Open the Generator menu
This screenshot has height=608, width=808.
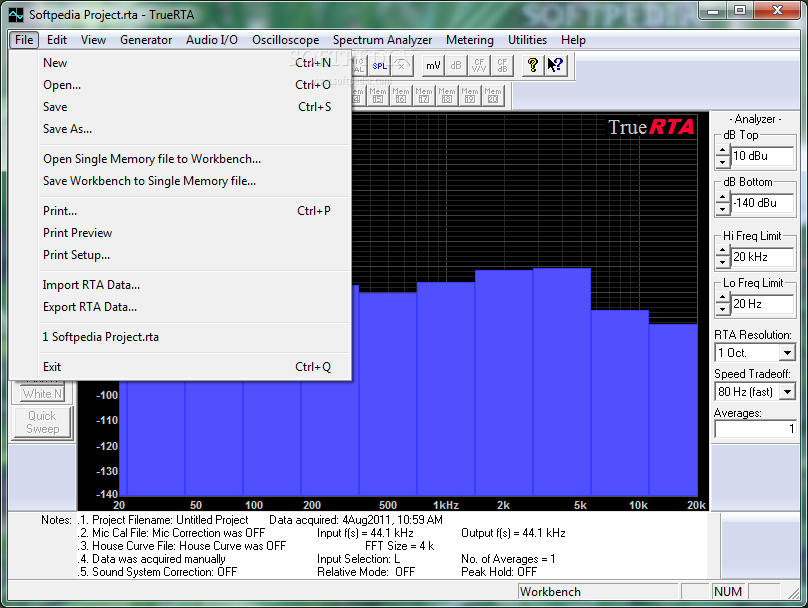point(146,40)
